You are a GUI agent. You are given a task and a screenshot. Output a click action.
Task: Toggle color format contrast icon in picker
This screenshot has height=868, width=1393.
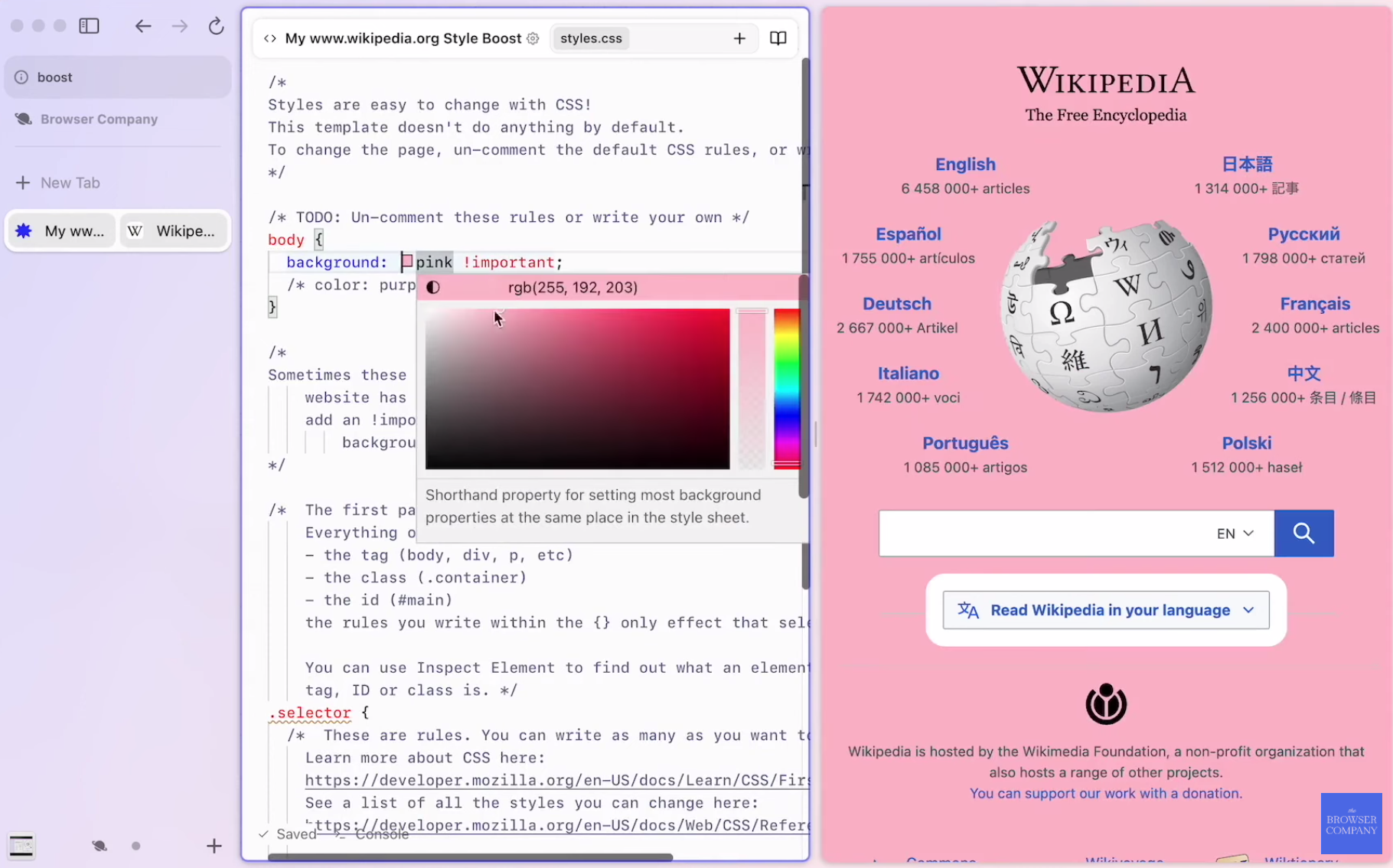point(433,288)
